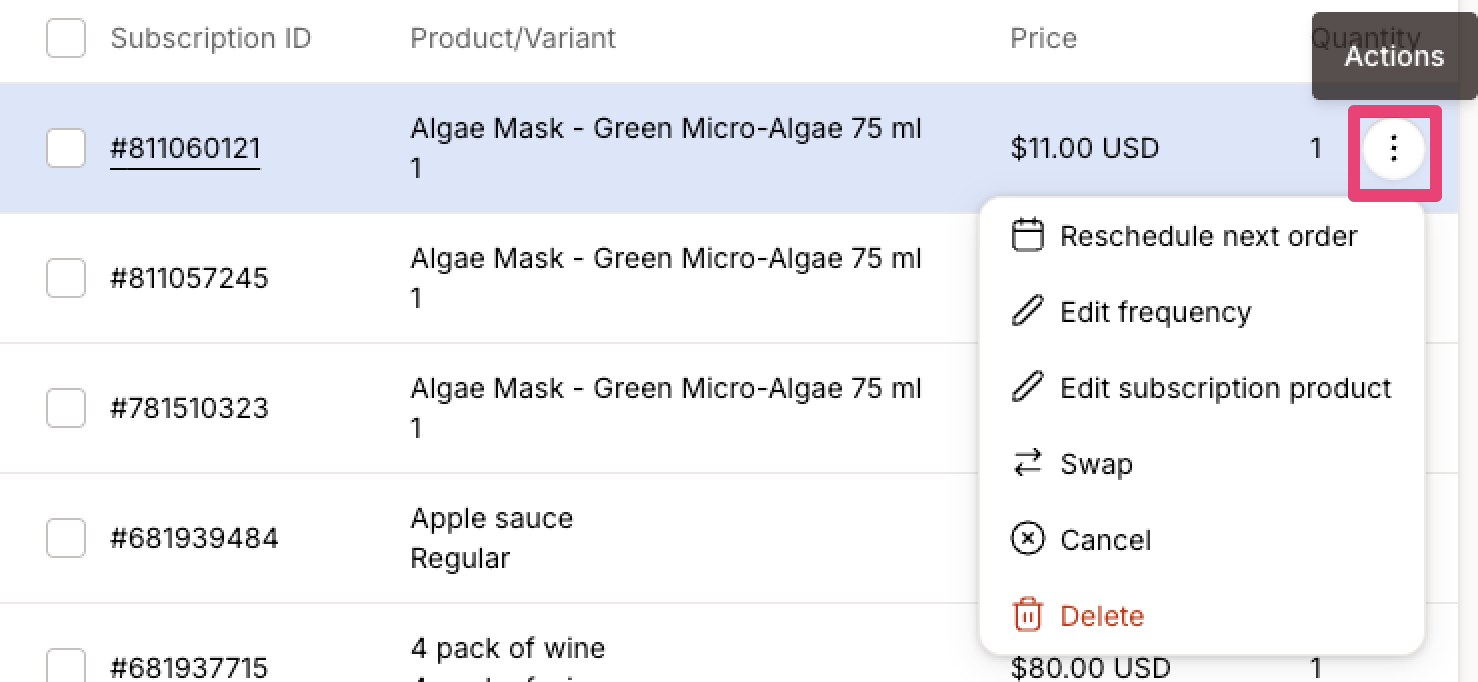Check the box for subscription #811060121

[x=66, y=148]
